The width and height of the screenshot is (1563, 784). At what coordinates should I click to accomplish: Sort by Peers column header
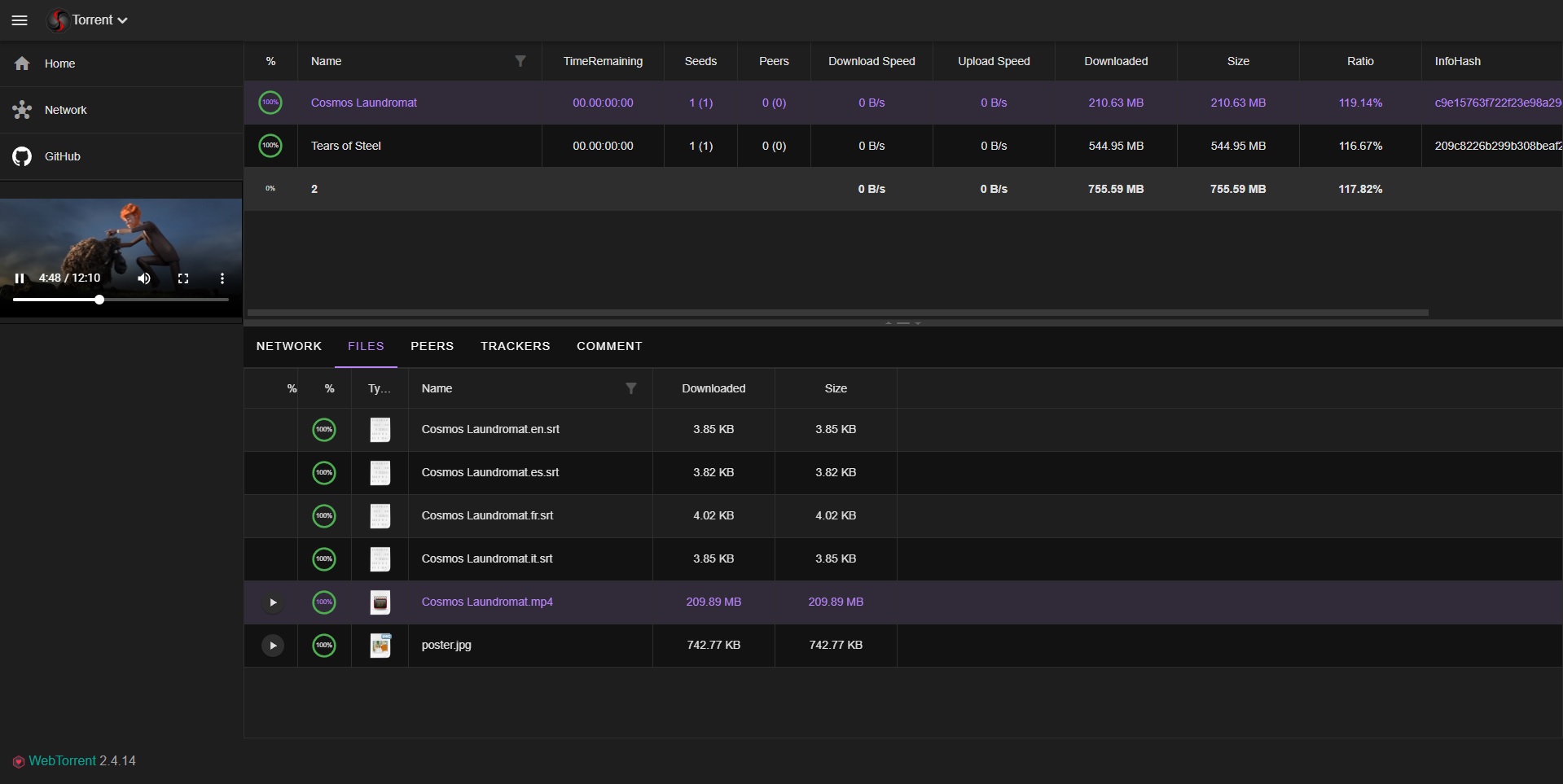coord(774,61)
